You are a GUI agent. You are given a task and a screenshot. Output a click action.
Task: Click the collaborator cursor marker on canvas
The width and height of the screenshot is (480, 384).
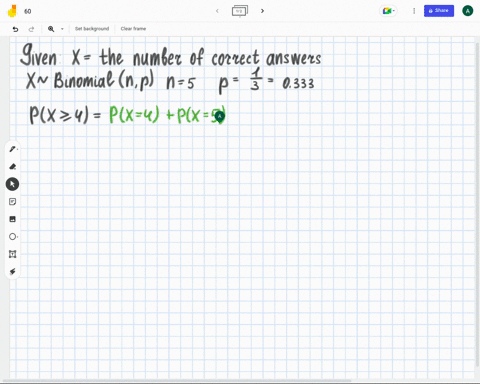click(220, 116)
